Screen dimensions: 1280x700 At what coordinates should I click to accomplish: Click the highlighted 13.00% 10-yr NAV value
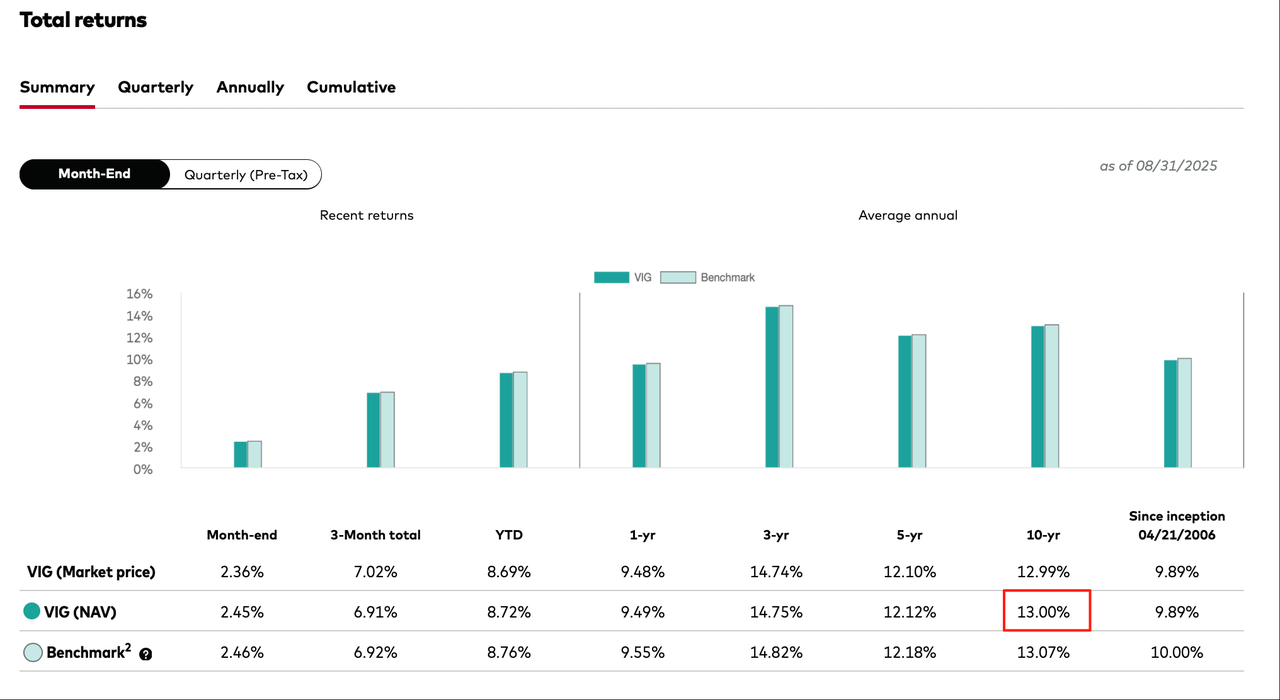(x=1046, y=612)
